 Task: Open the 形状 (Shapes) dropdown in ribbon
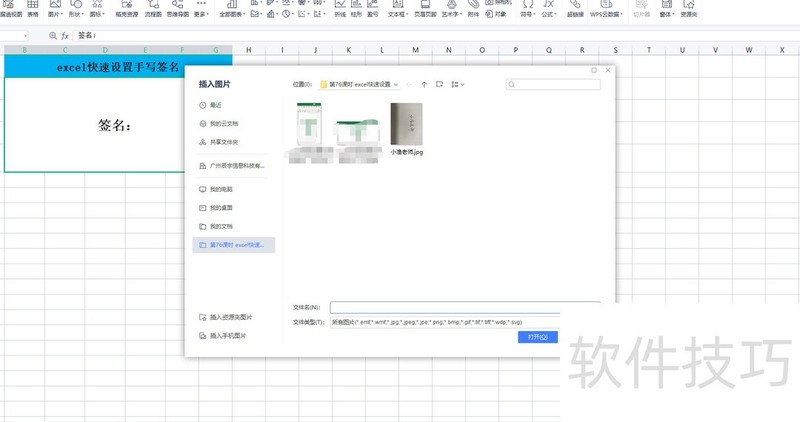76,8
